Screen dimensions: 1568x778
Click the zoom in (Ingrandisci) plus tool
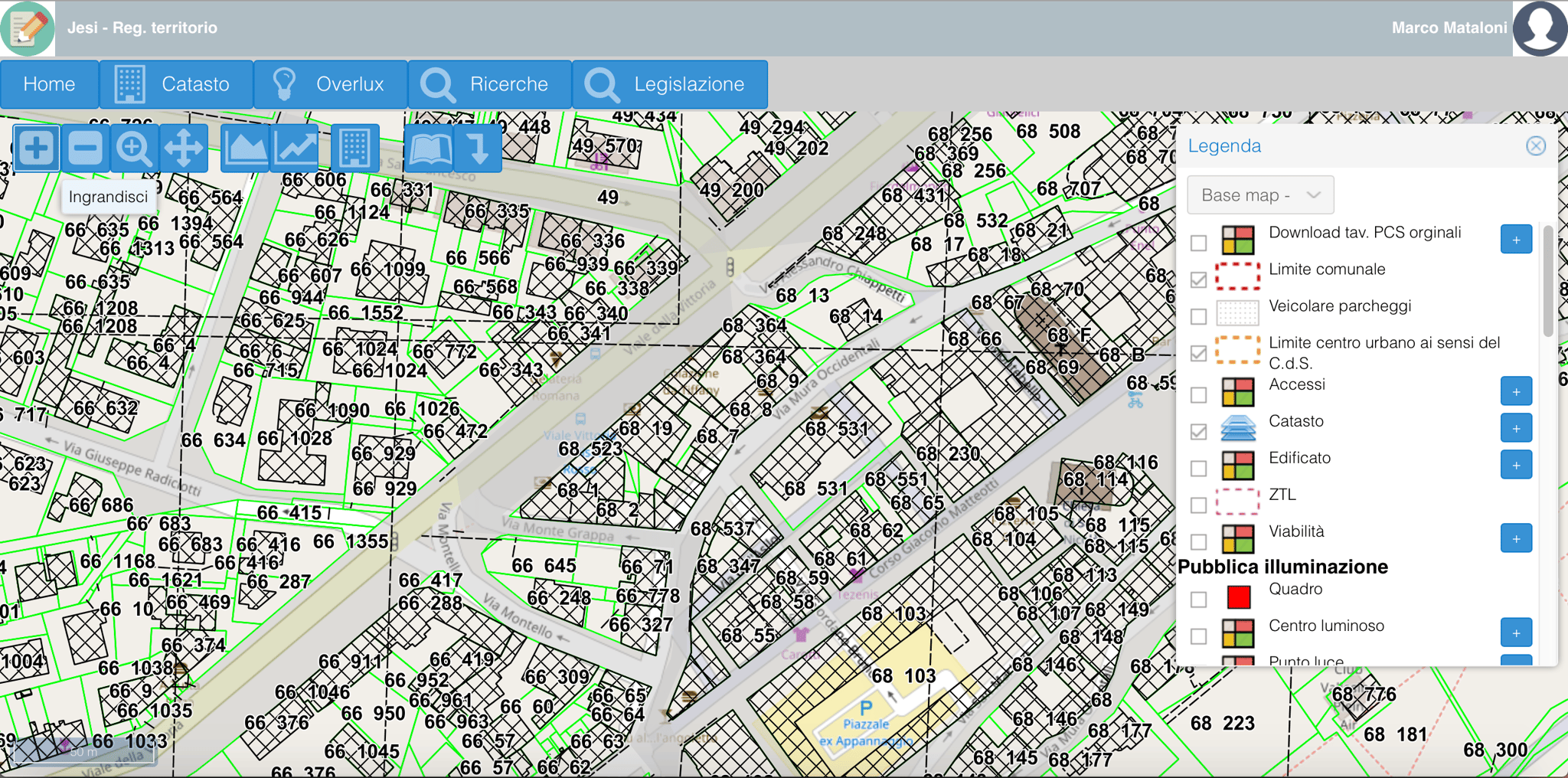[36, 148]
